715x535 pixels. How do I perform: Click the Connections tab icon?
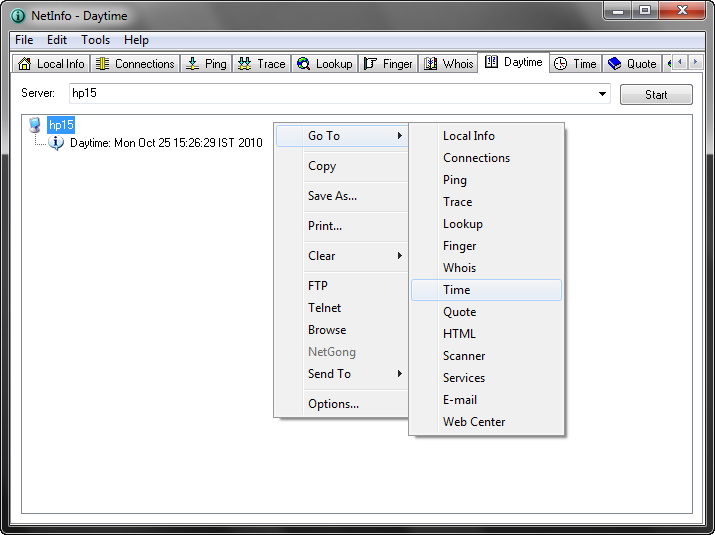pyautogui.click(x=102, y=64)
